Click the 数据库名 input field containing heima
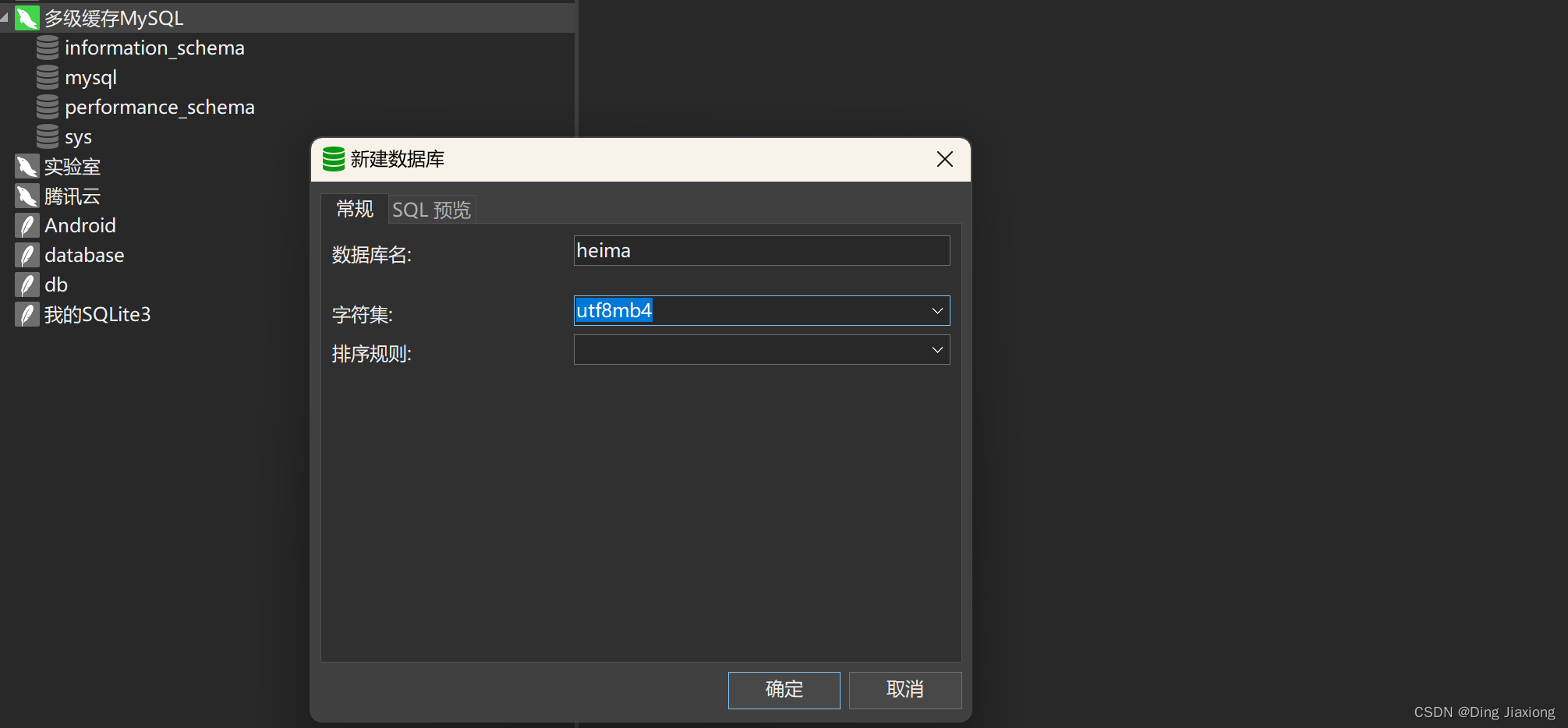Viewport: 1568px width, 728px height. (762, 250)
